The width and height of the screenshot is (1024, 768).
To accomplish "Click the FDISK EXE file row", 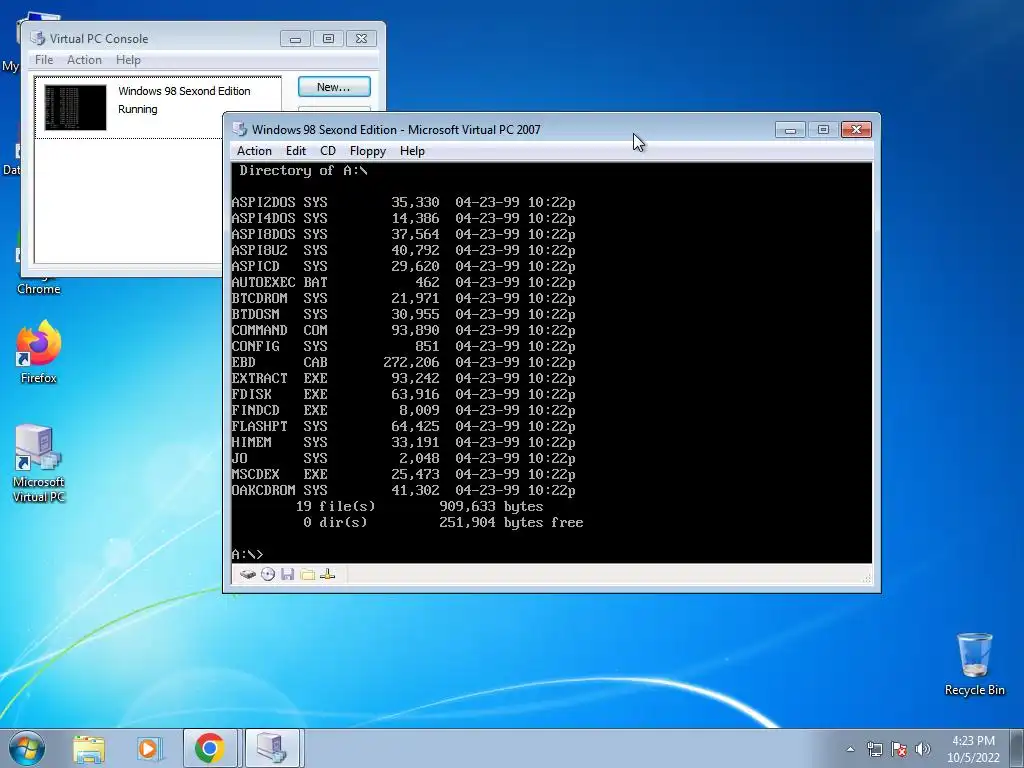I will 403,394.
